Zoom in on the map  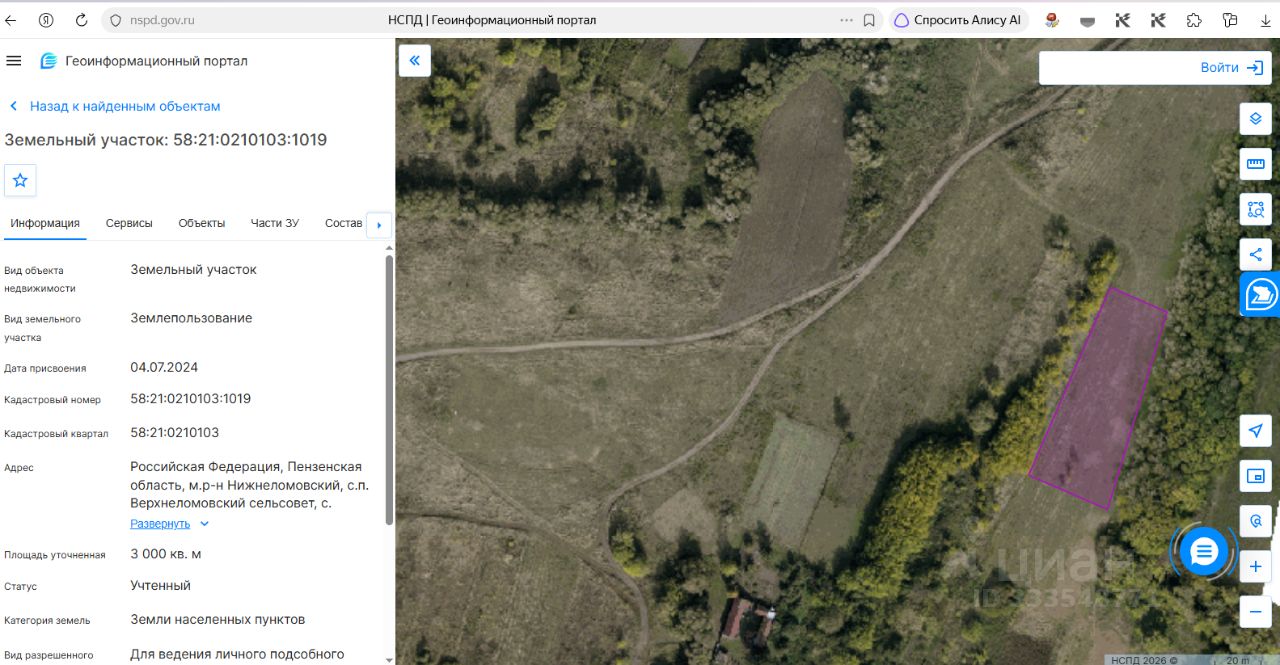[1256, 567]
